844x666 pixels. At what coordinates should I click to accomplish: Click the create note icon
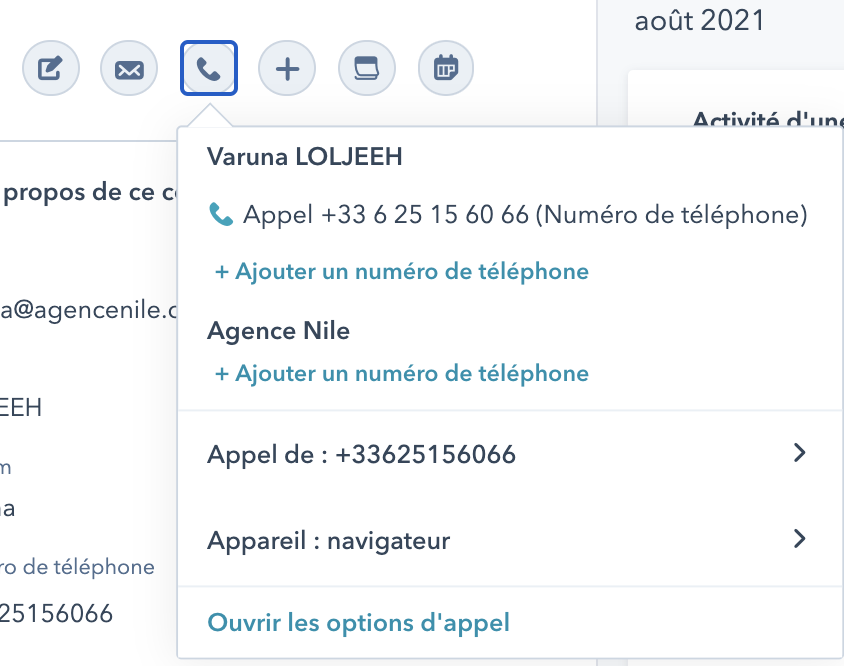(x=51, y=68)
